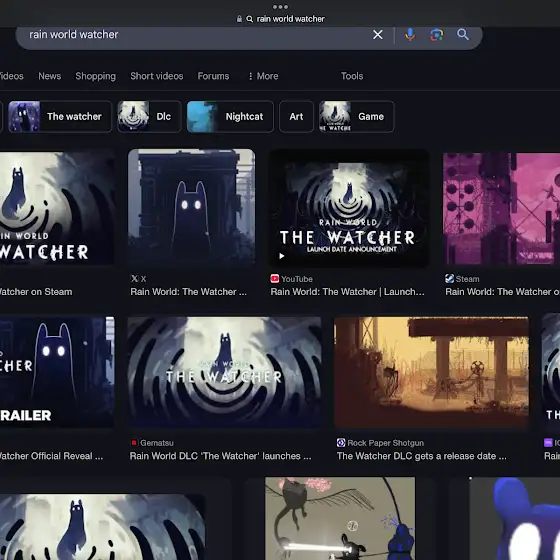Viewport: 560px width, 560px height.
Task: Click the YouTube source label
Action: tap(297, 279)
